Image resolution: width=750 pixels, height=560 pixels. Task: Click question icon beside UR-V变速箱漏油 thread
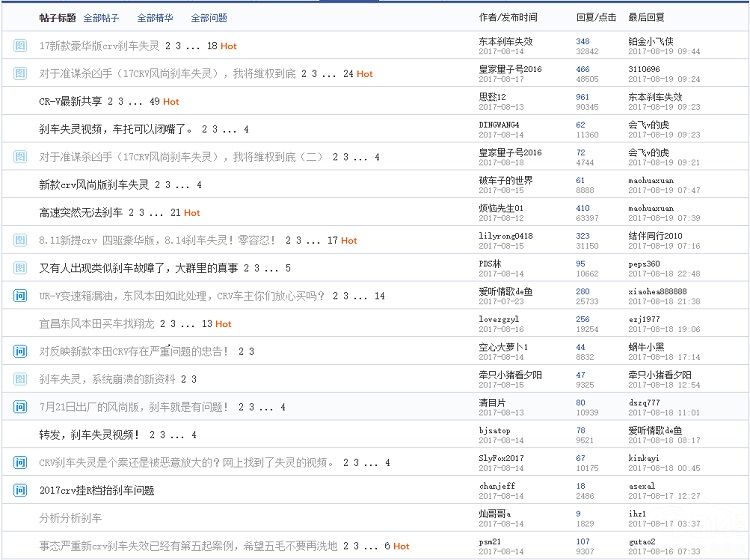[x=20, y=296]
